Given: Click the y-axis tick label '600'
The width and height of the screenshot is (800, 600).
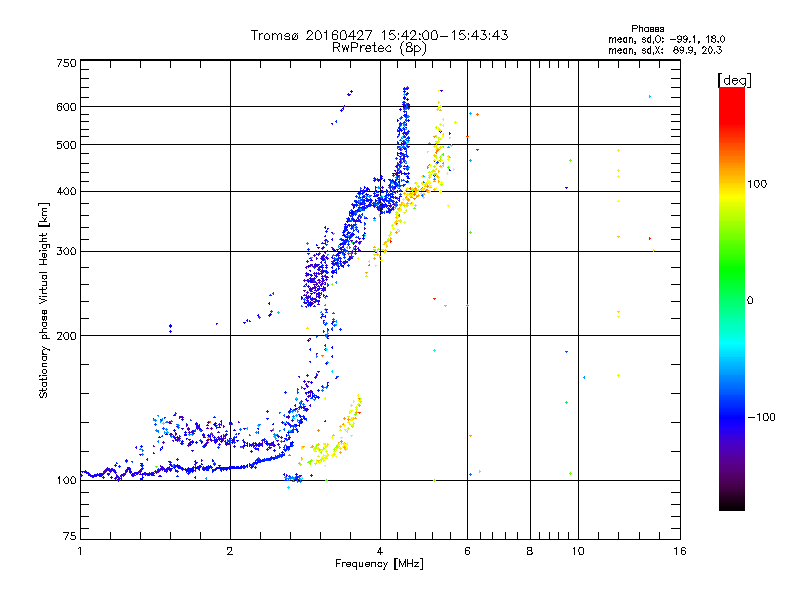Looking at the screenshot, I should [x=66, y=107].
